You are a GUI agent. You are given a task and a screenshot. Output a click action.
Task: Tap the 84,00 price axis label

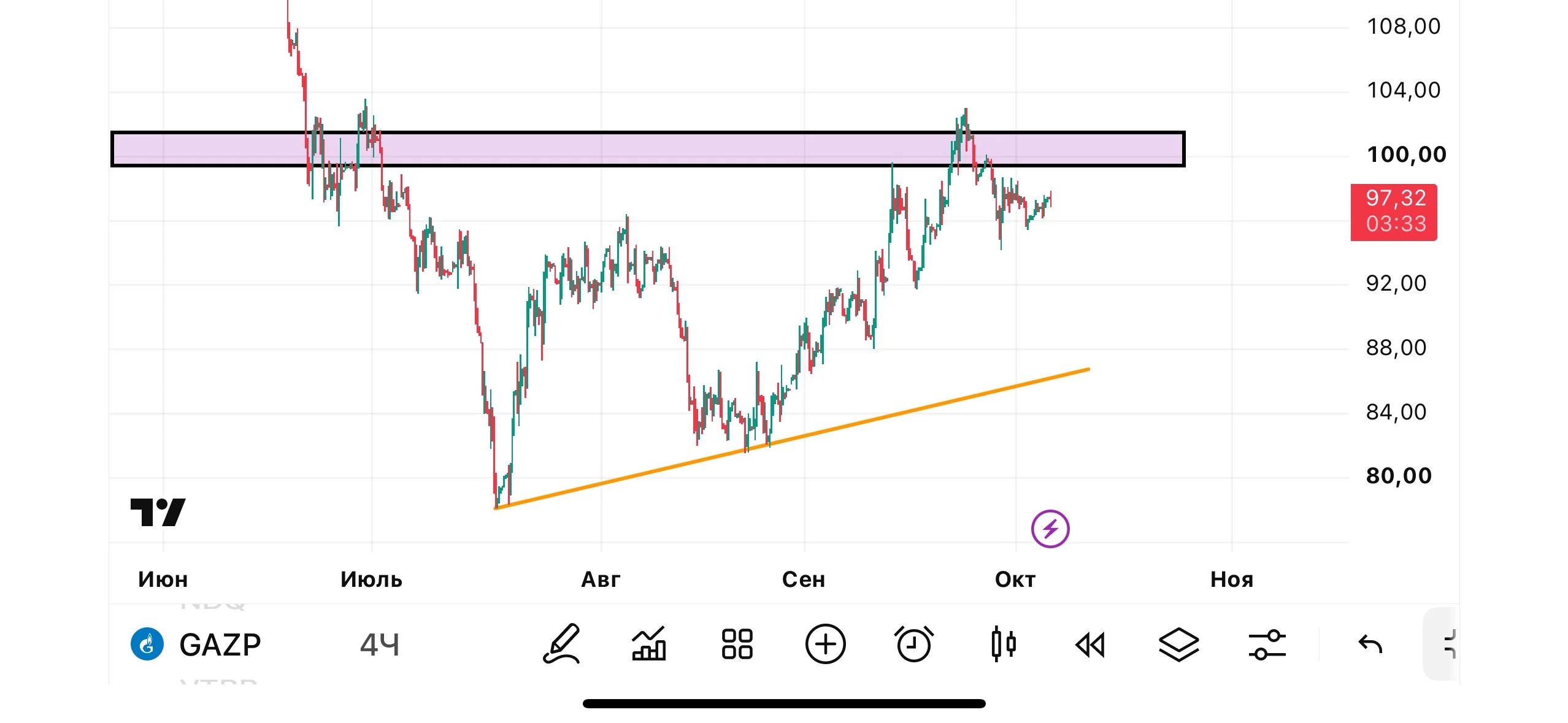click(x=1396, y=412)
